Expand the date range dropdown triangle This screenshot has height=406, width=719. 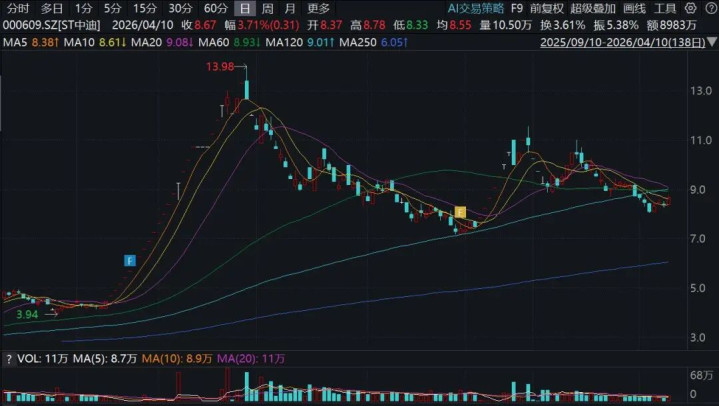pos(712,42)
